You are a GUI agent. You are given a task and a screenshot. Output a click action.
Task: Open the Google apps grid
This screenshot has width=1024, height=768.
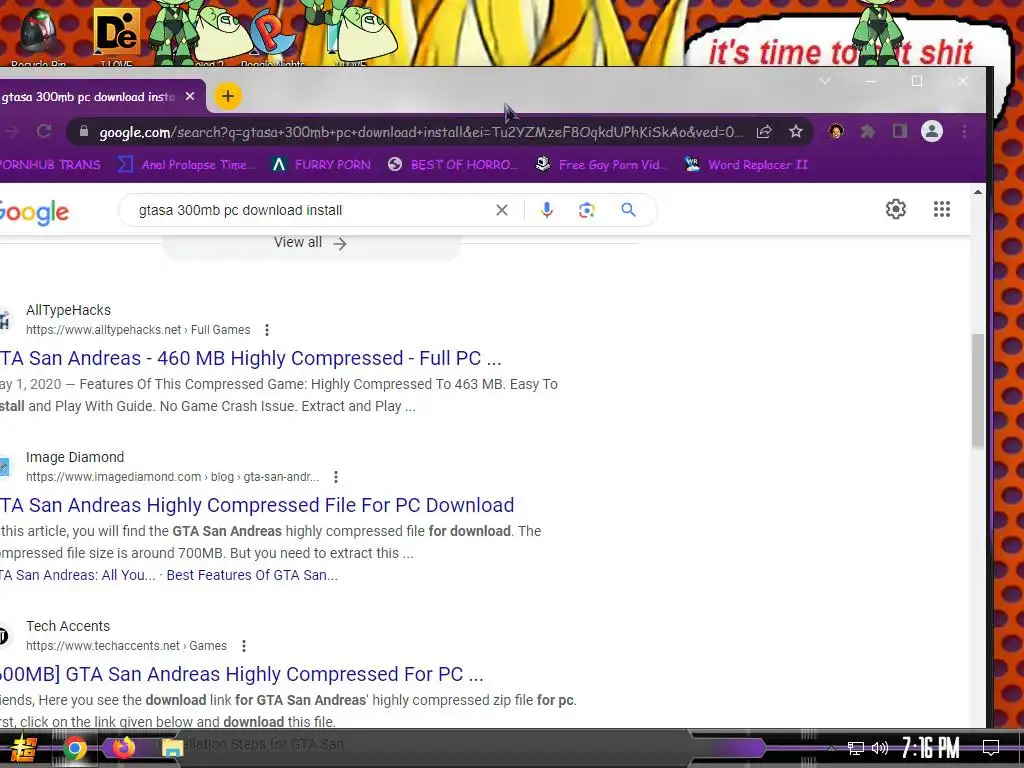tap(942, 209)
